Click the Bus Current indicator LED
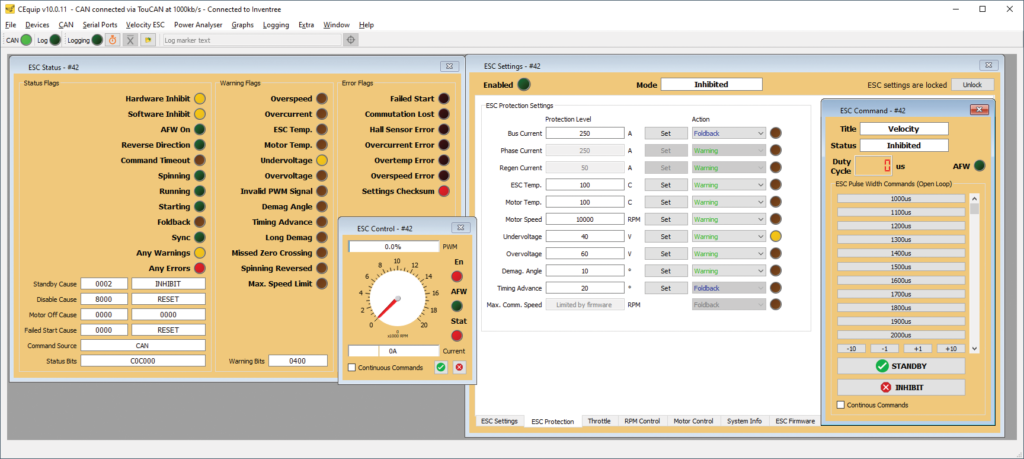 click(x=776, y=133)
